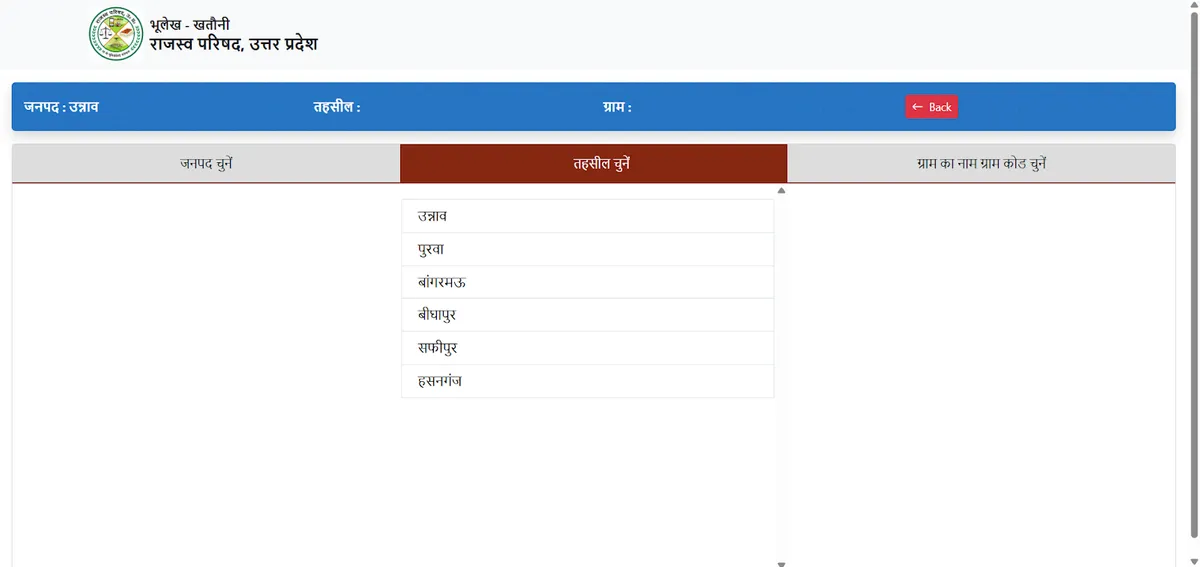Click the ग्राम : label in blue bar

617,107
